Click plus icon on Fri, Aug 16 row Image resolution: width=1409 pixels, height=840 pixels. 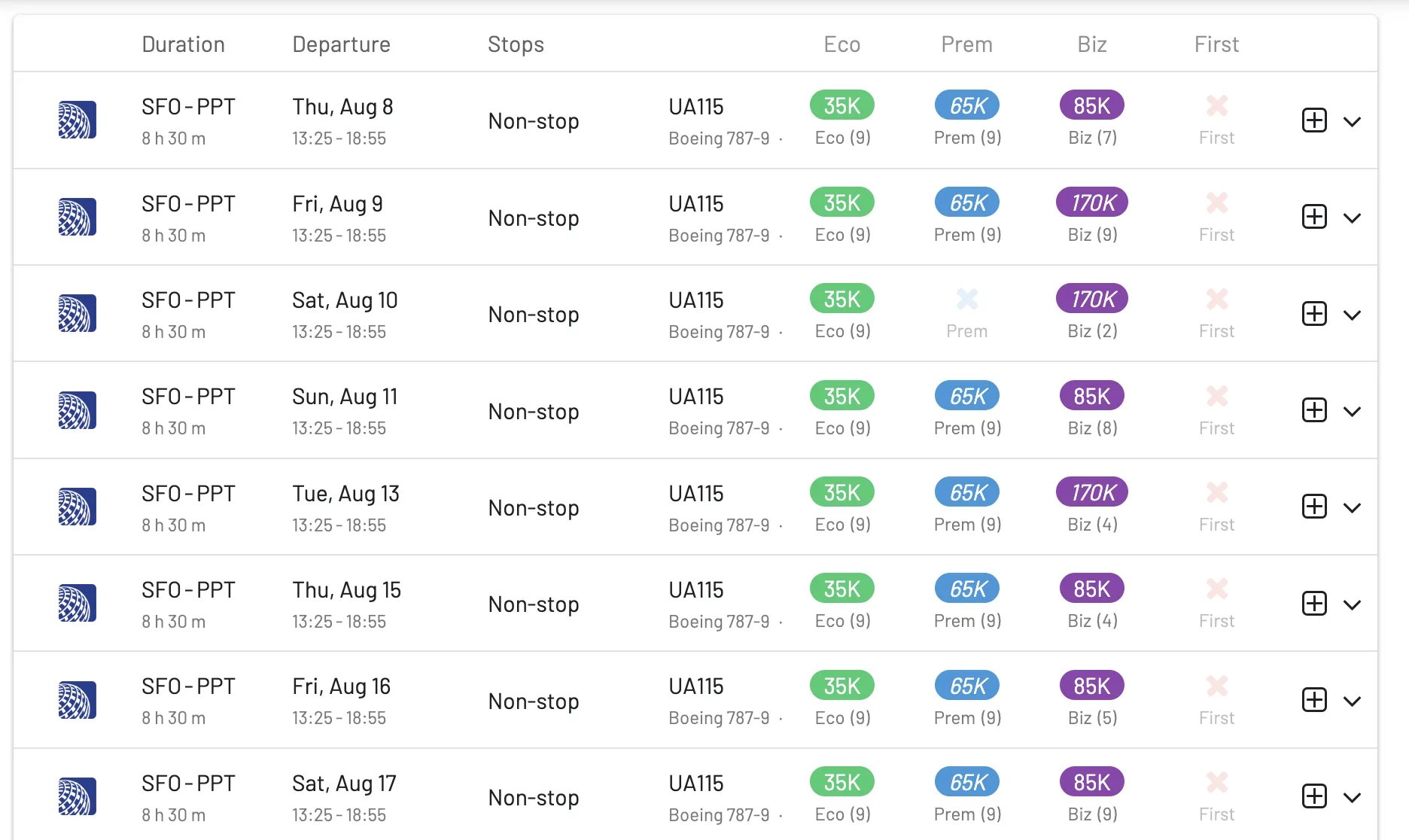click(1314, 700)
